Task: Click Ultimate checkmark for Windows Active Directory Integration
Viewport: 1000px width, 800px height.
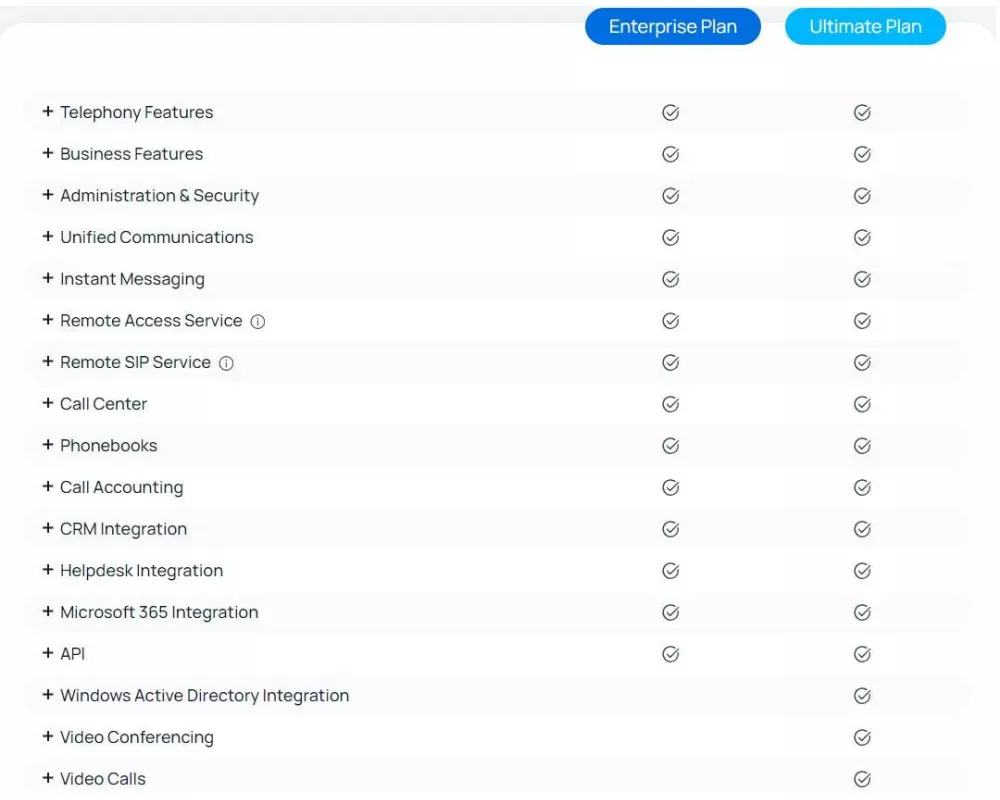Action: (862, 696)
